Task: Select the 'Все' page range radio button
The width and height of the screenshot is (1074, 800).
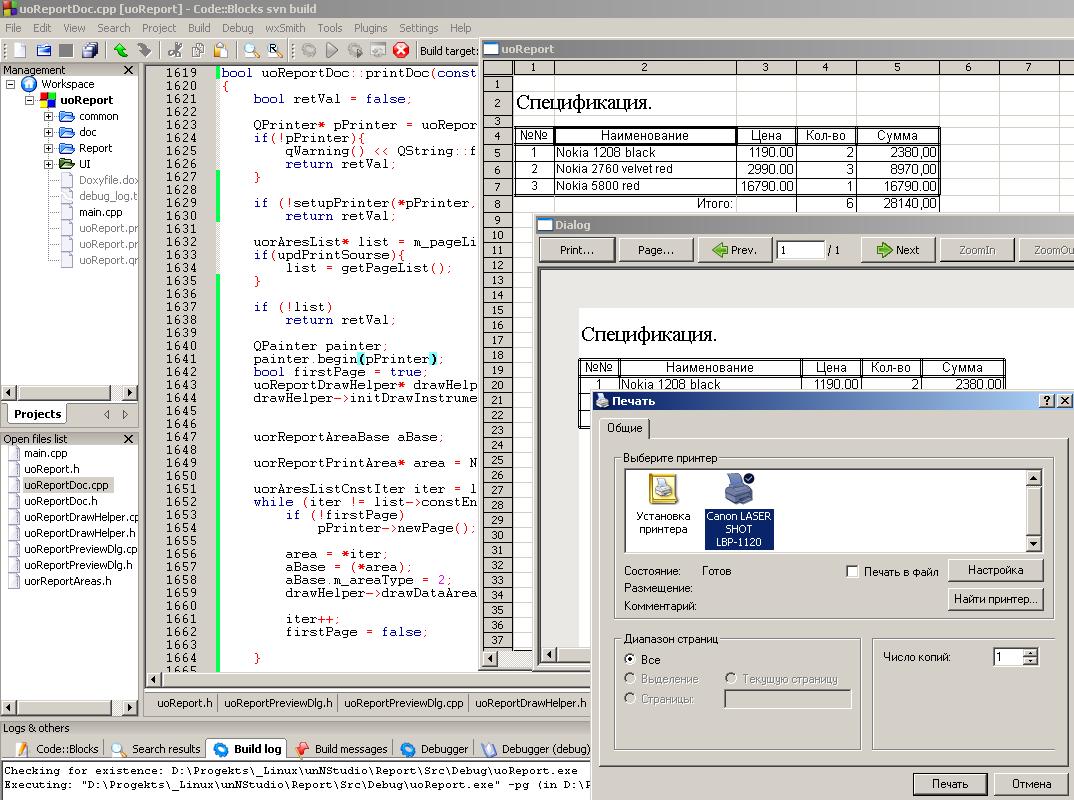Action: [x=630, y=660]
